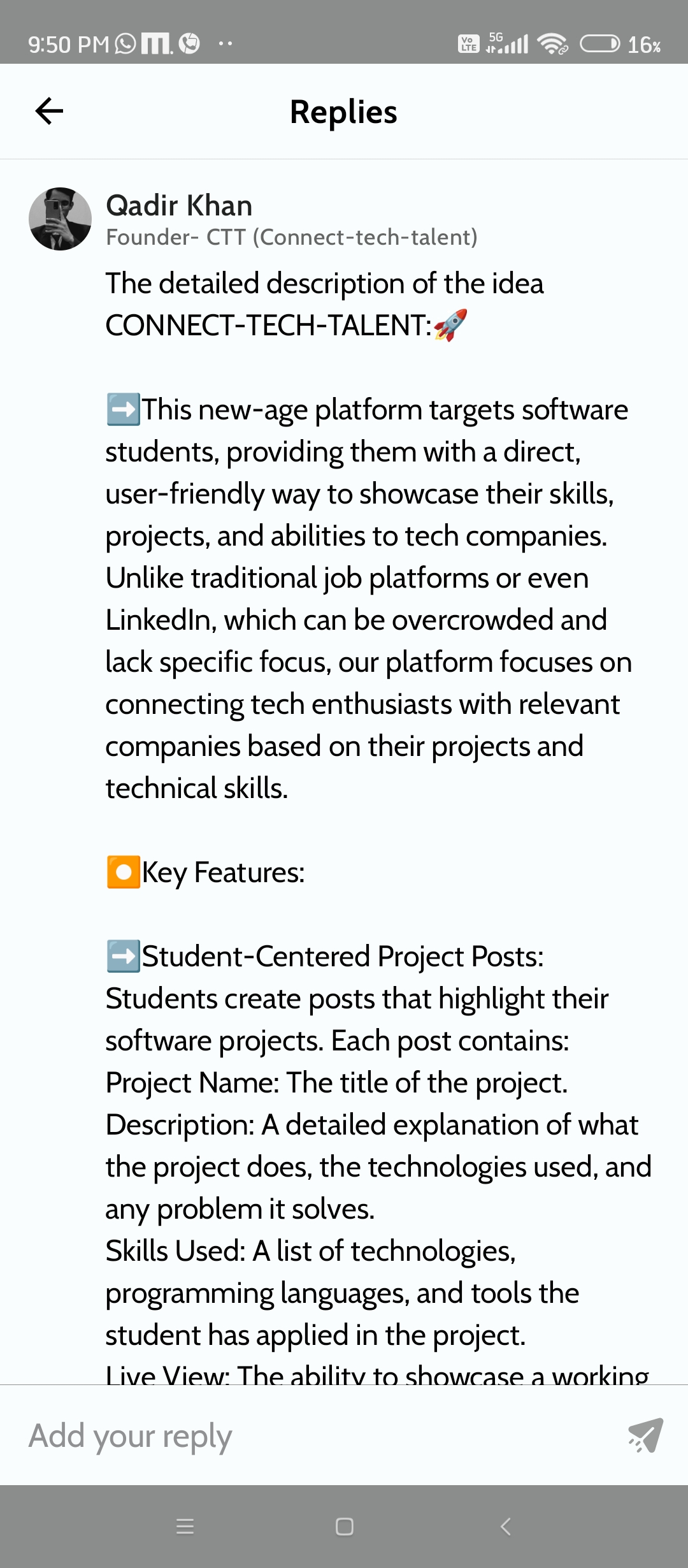Image resolution: width=688 pixels, height=1568 pixels.
Task: Tap the back arrow in the Replies header
Action: click(49, 112)
